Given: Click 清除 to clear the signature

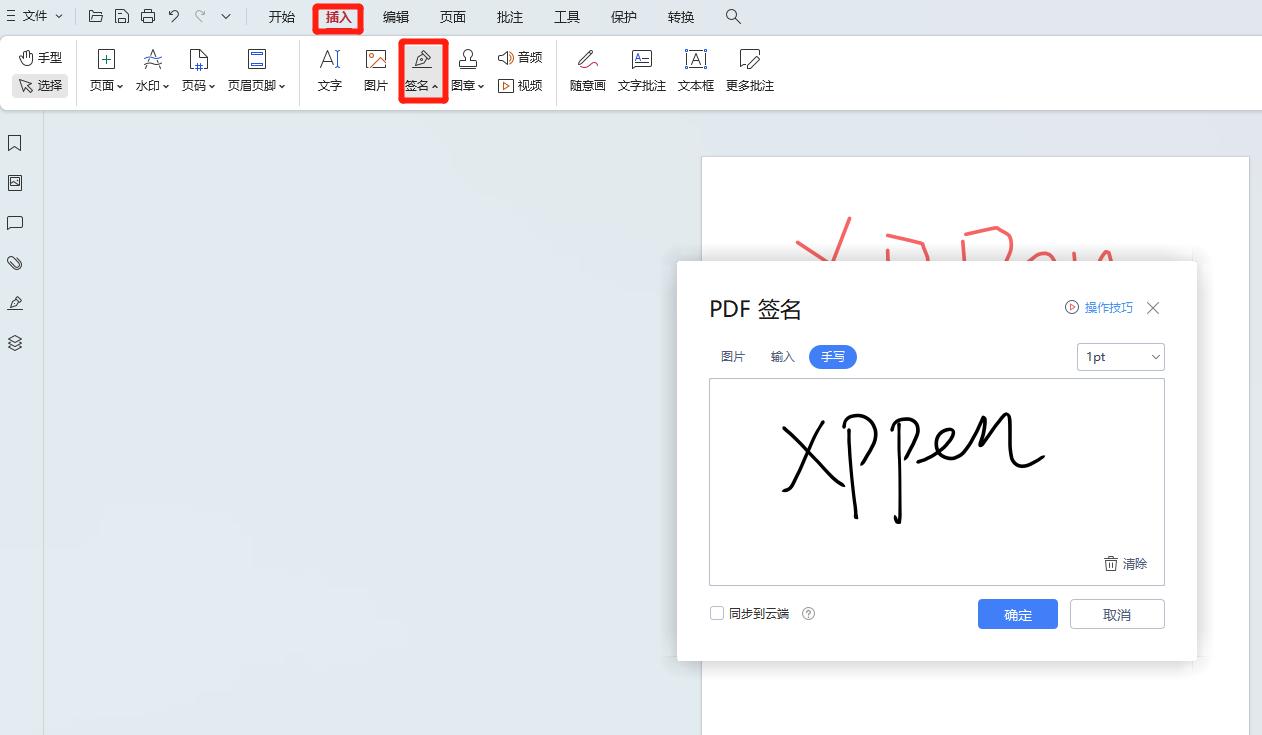Looking at the screenshot, I should pyautogui.click(x=1125, y=564).
